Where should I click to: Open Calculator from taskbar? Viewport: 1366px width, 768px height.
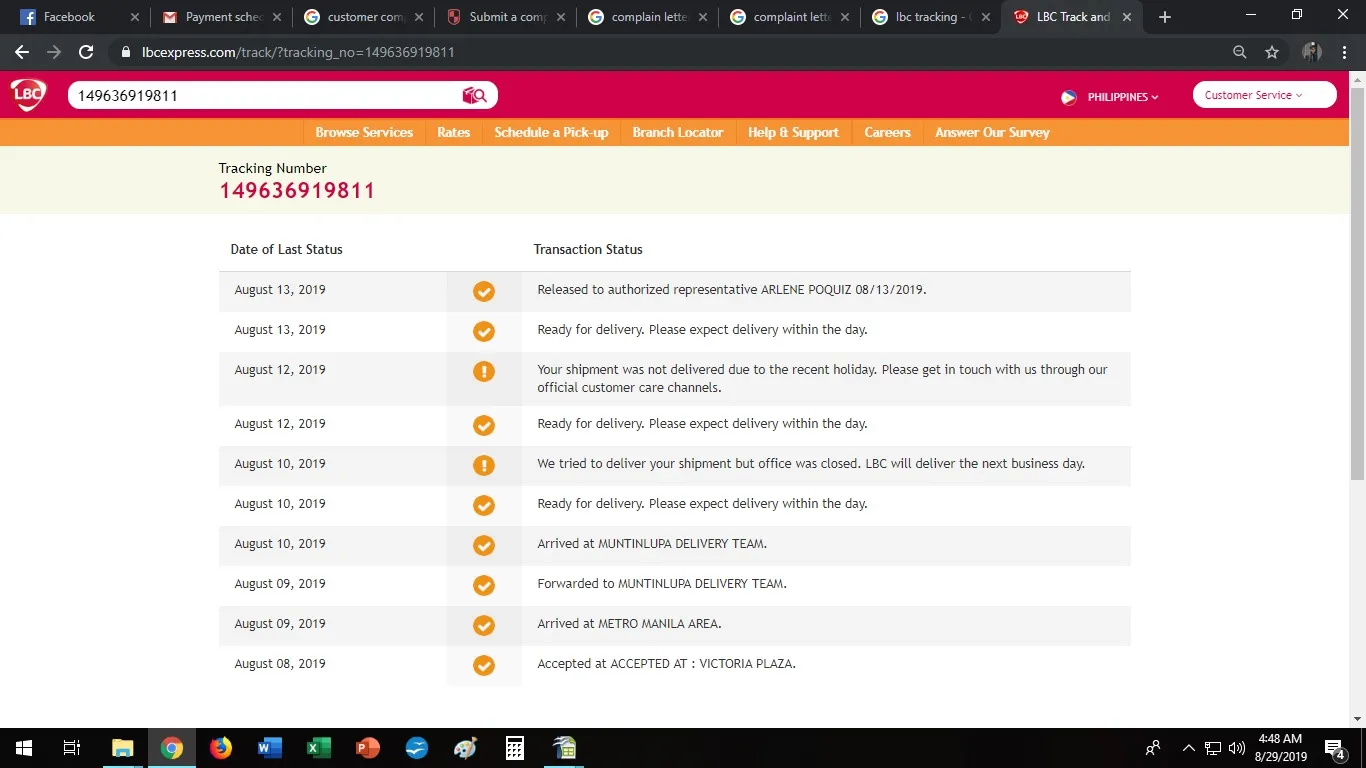tap(515, 748)
